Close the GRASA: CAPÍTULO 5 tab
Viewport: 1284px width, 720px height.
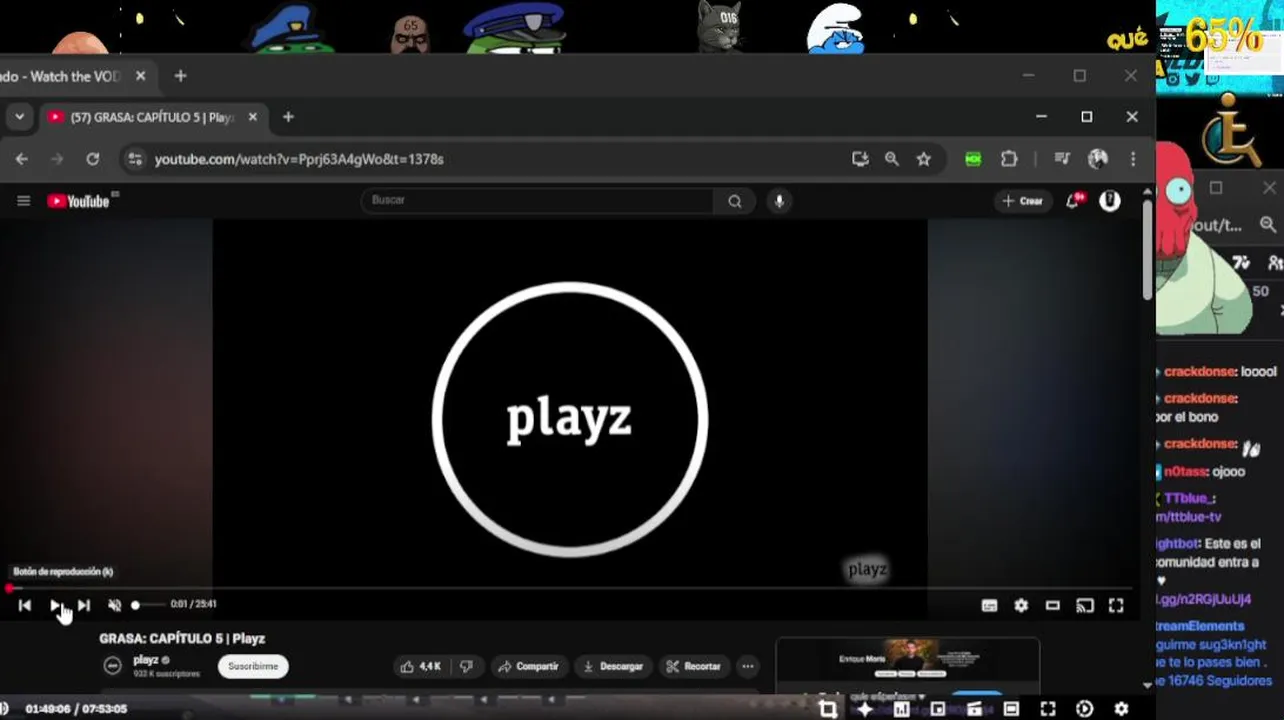click(252, 117)
